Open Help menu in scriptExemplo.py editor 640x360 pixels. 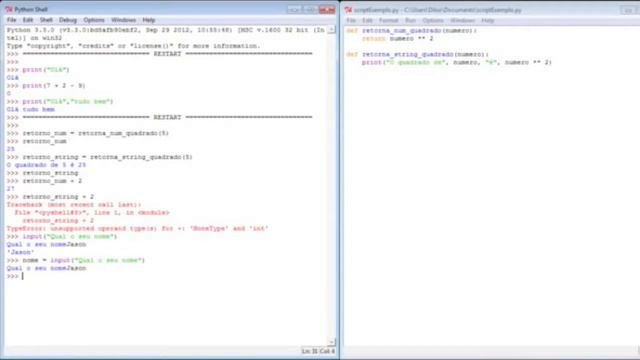pos(488,20)
